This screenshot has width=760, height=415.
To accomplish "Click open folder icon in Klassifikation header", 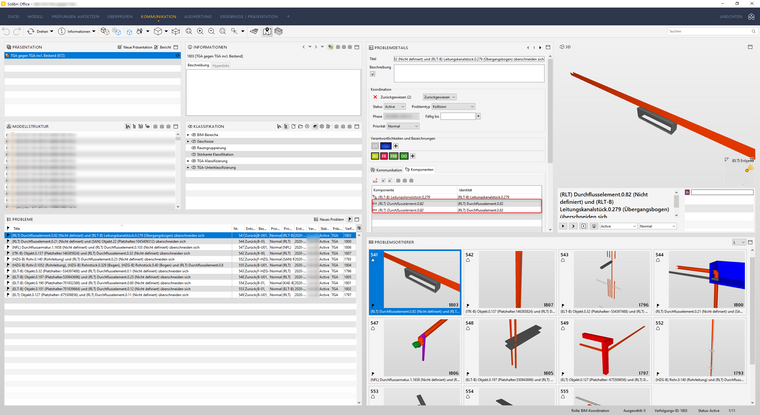I will click(x=300, y=127).
